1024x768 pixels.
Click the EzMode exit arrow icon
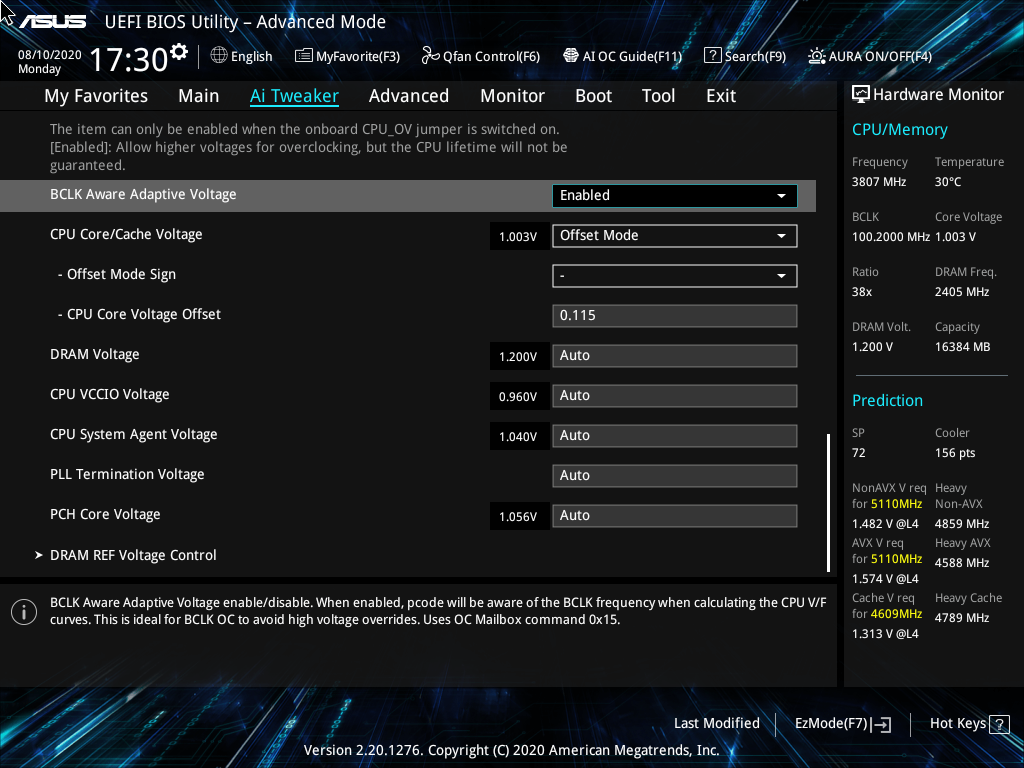881,724
